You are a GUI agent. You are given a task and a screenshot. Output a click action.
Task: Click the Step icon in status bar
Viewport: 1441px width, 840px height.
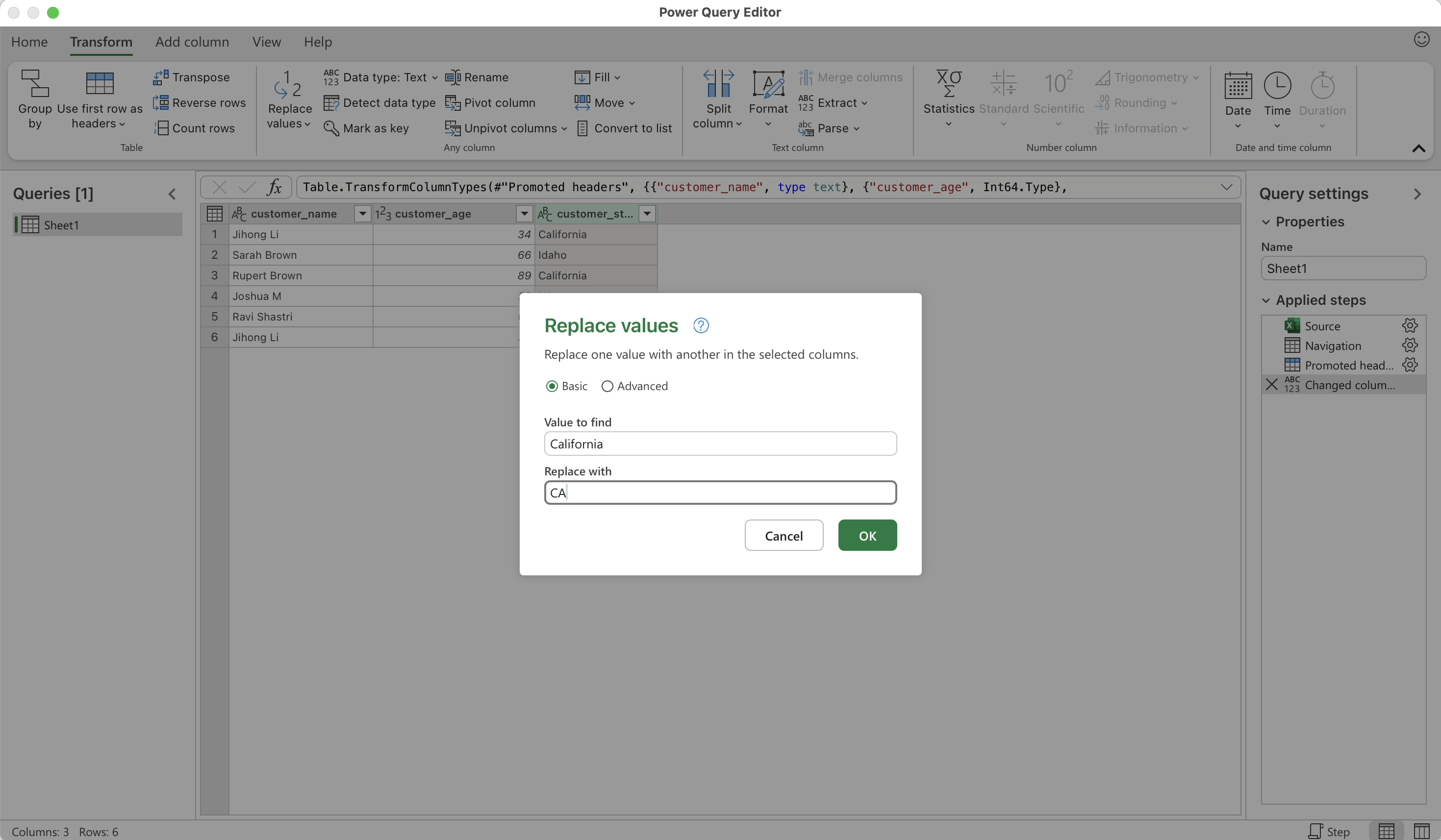pyautogui.click(x=1315, y=831)
